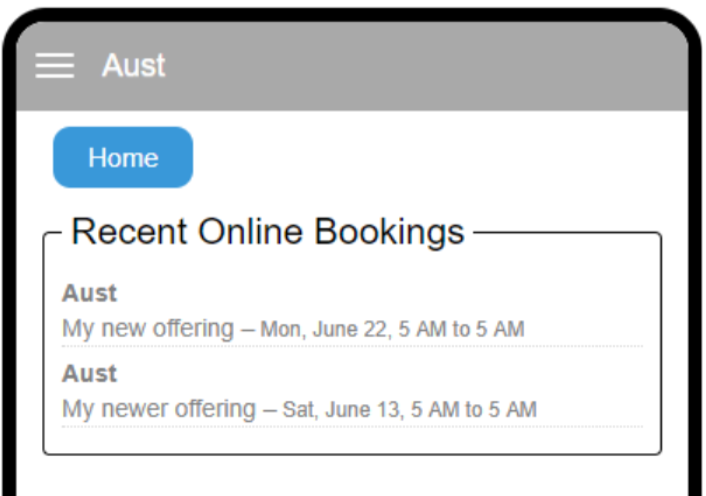Click blank space below the bookings list inside panel
Image resolution: width=706 pixels, height=496 pixels.
[x=350, y=440]
